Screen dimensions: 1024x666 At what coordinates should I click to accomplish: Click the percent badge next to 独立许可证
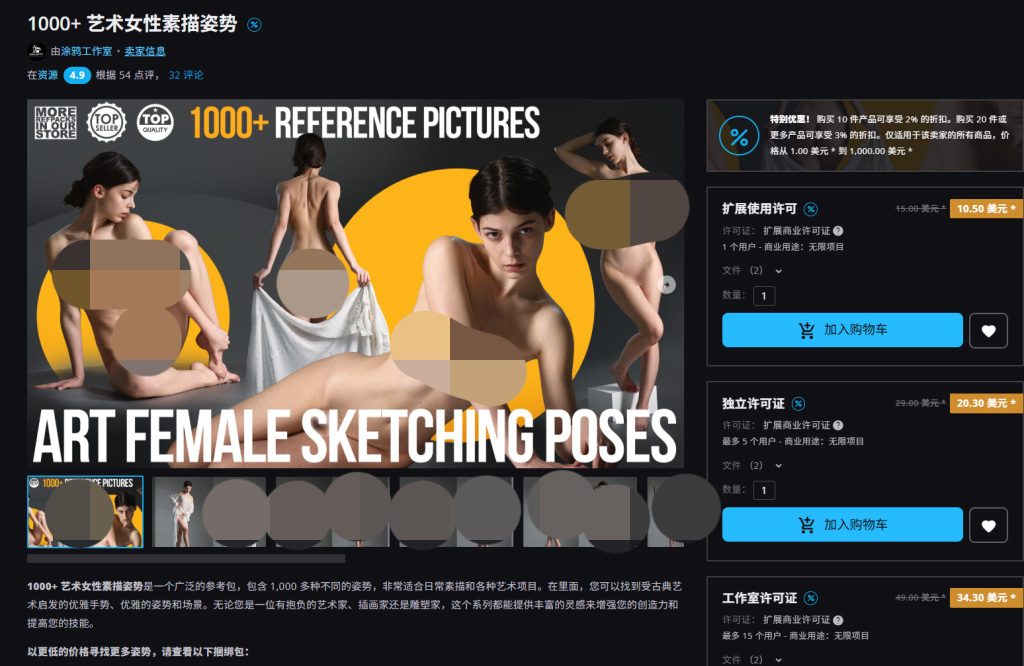click(798, 404)
